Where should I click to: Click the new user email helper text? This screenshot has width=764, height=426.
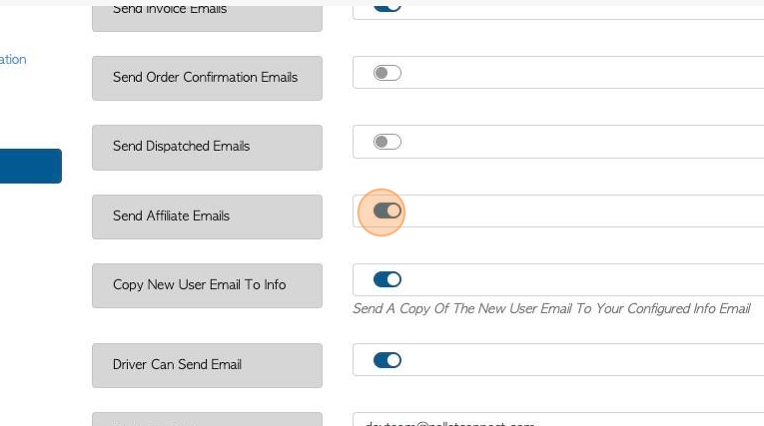[552, 309]
